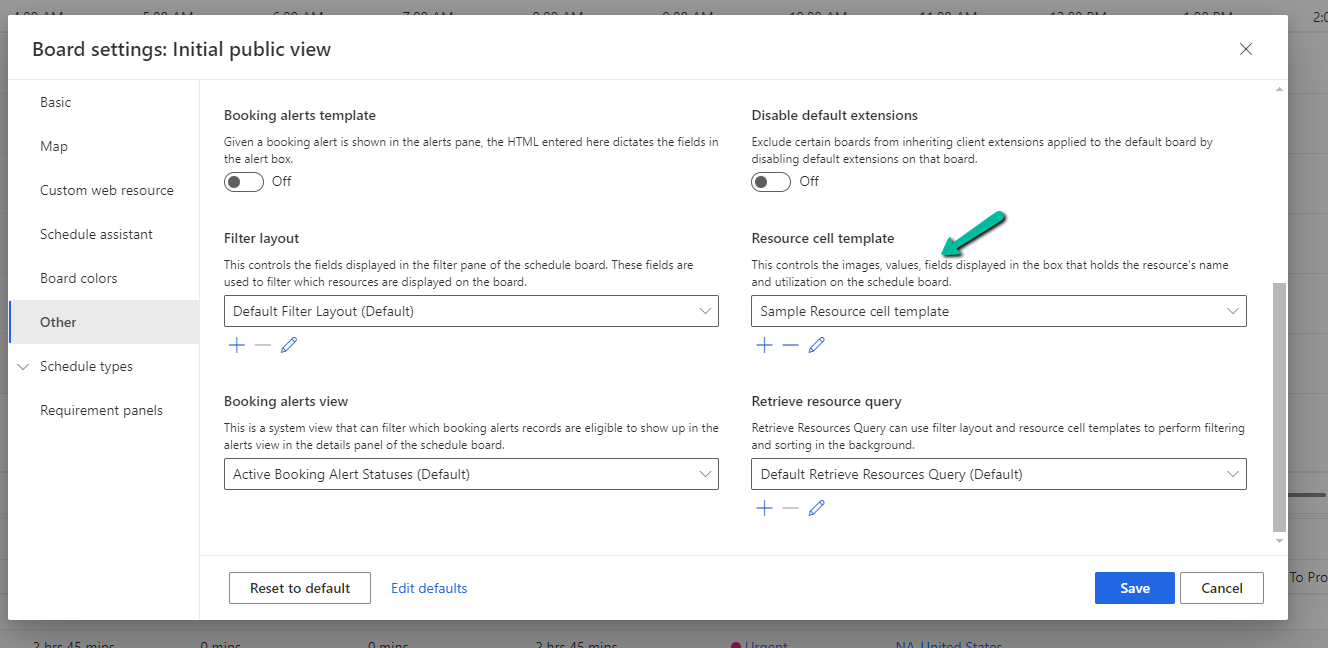The width and height of the screenshot is (1328, 648).
Task: Go to the Map settings tab
Action: [x=54, y=146]
